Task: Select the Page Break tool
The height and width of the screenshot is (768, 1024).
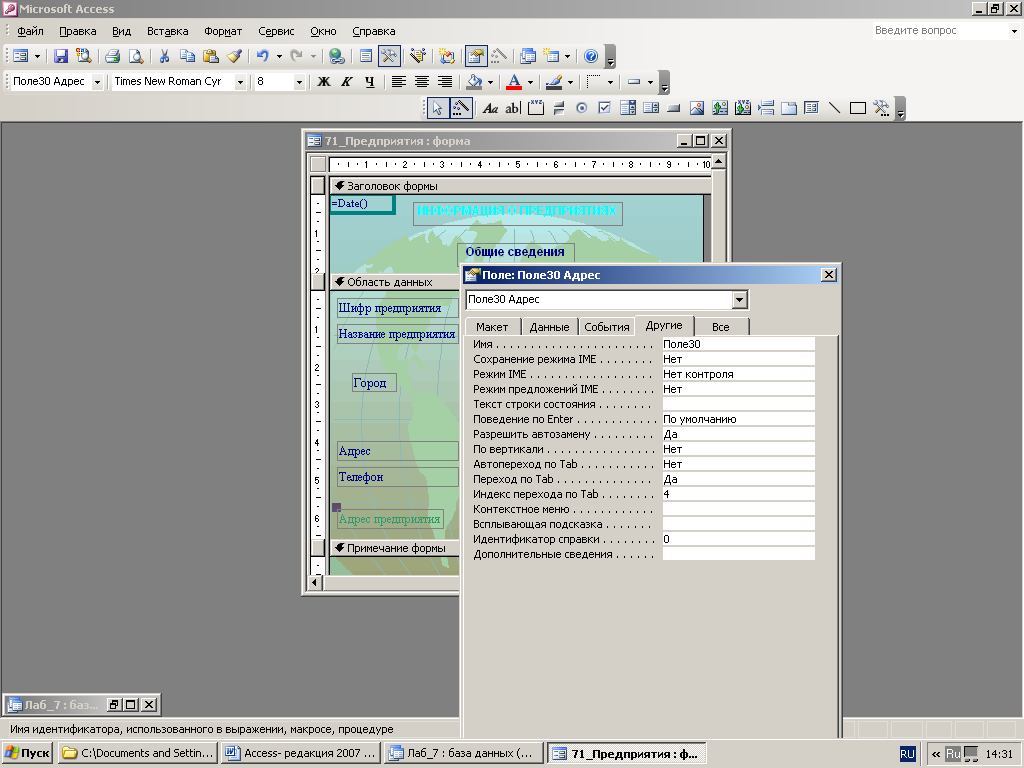Action: 766,108
